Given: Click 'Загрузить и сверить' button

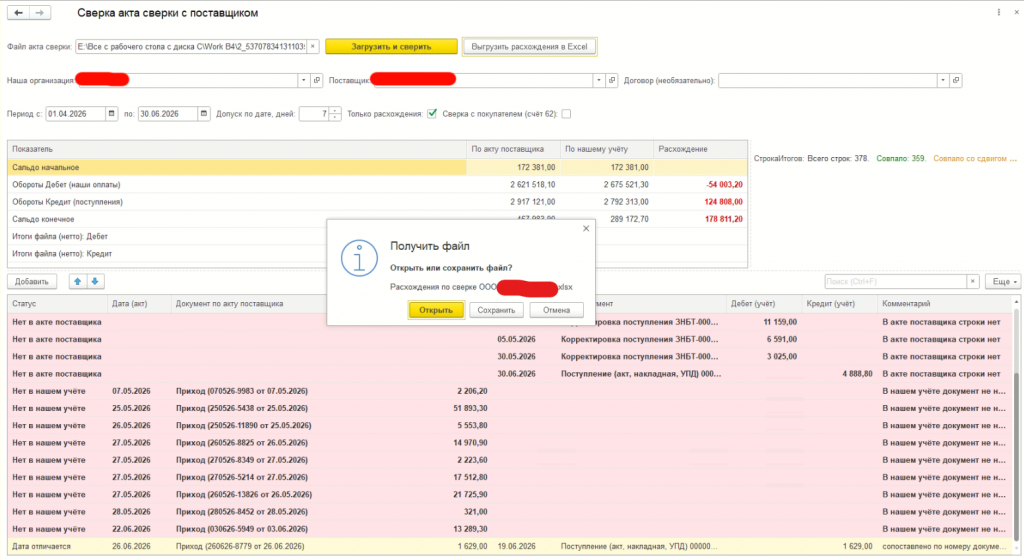Looking at the screenshot, I should (392, 46).
